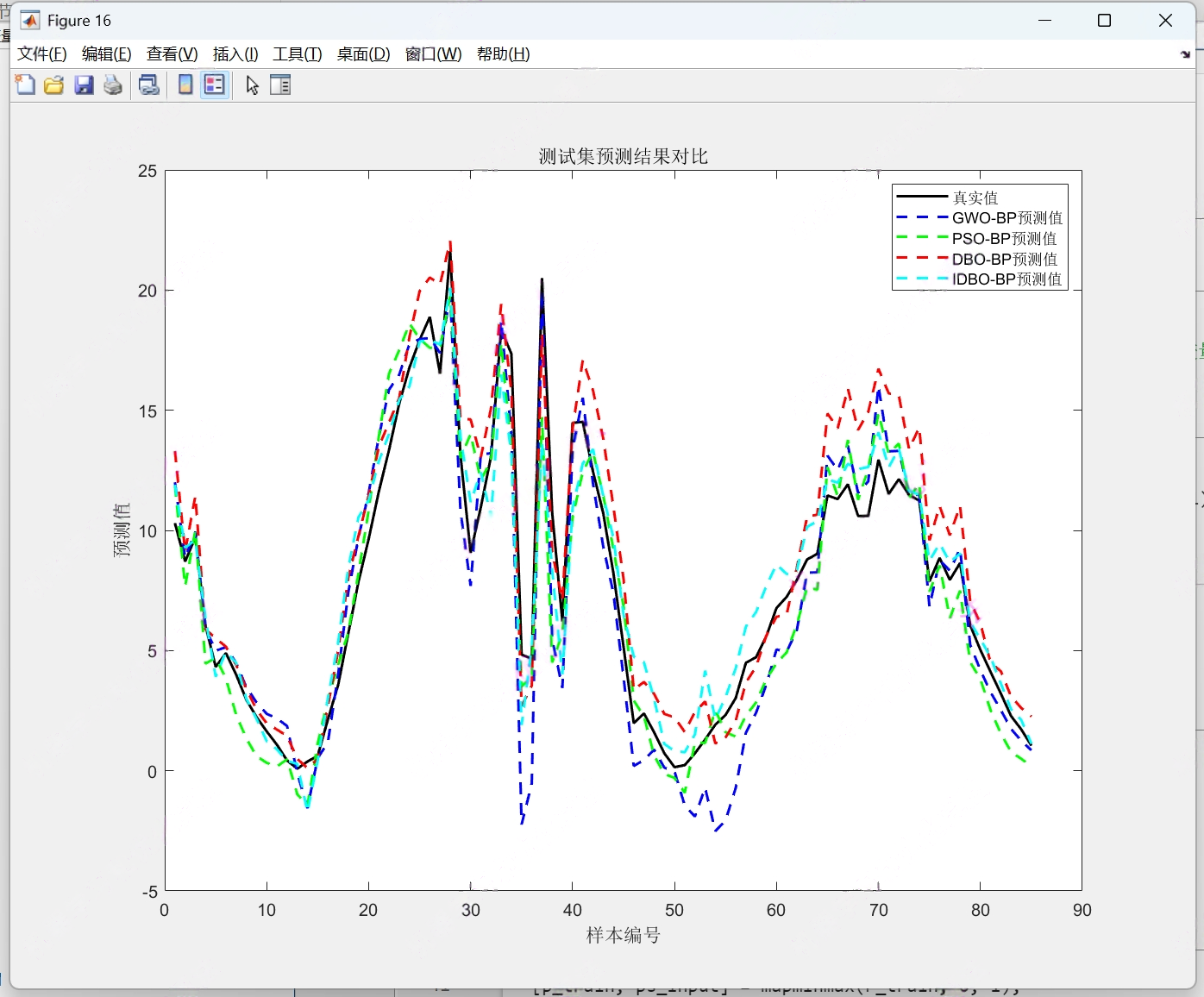Click the red dashed line sample in the legend

tap(922, 259)
